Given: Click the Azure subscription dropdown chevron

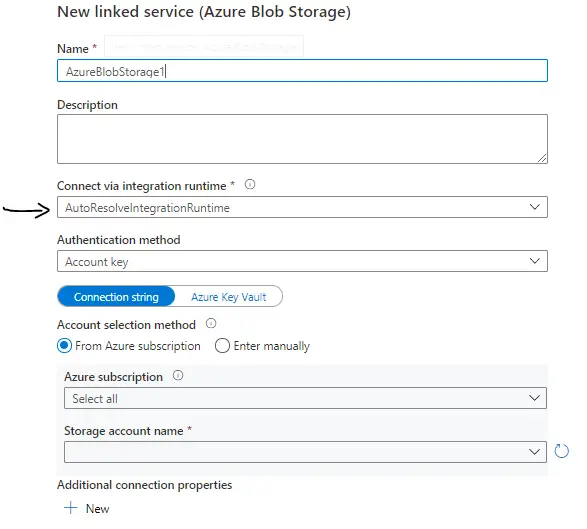Looking at the screenshot, I should [x=534, y=398].
